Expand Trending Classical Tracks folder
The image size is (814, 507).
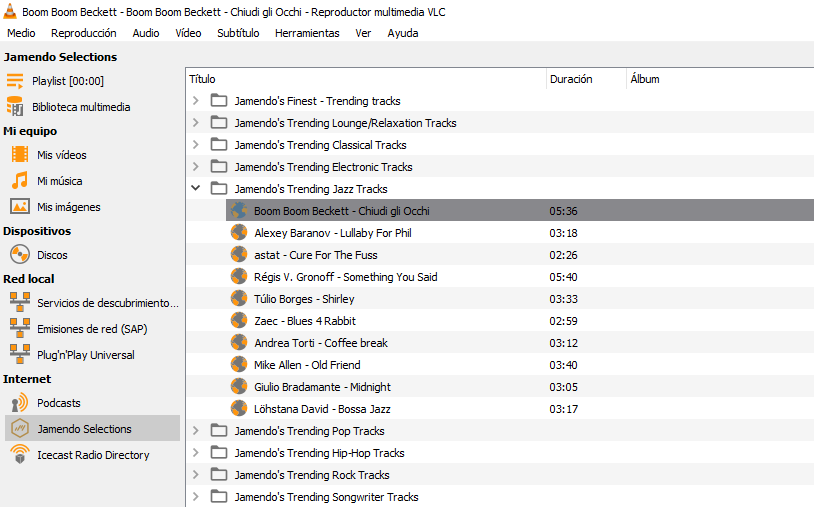click(196, 144)
